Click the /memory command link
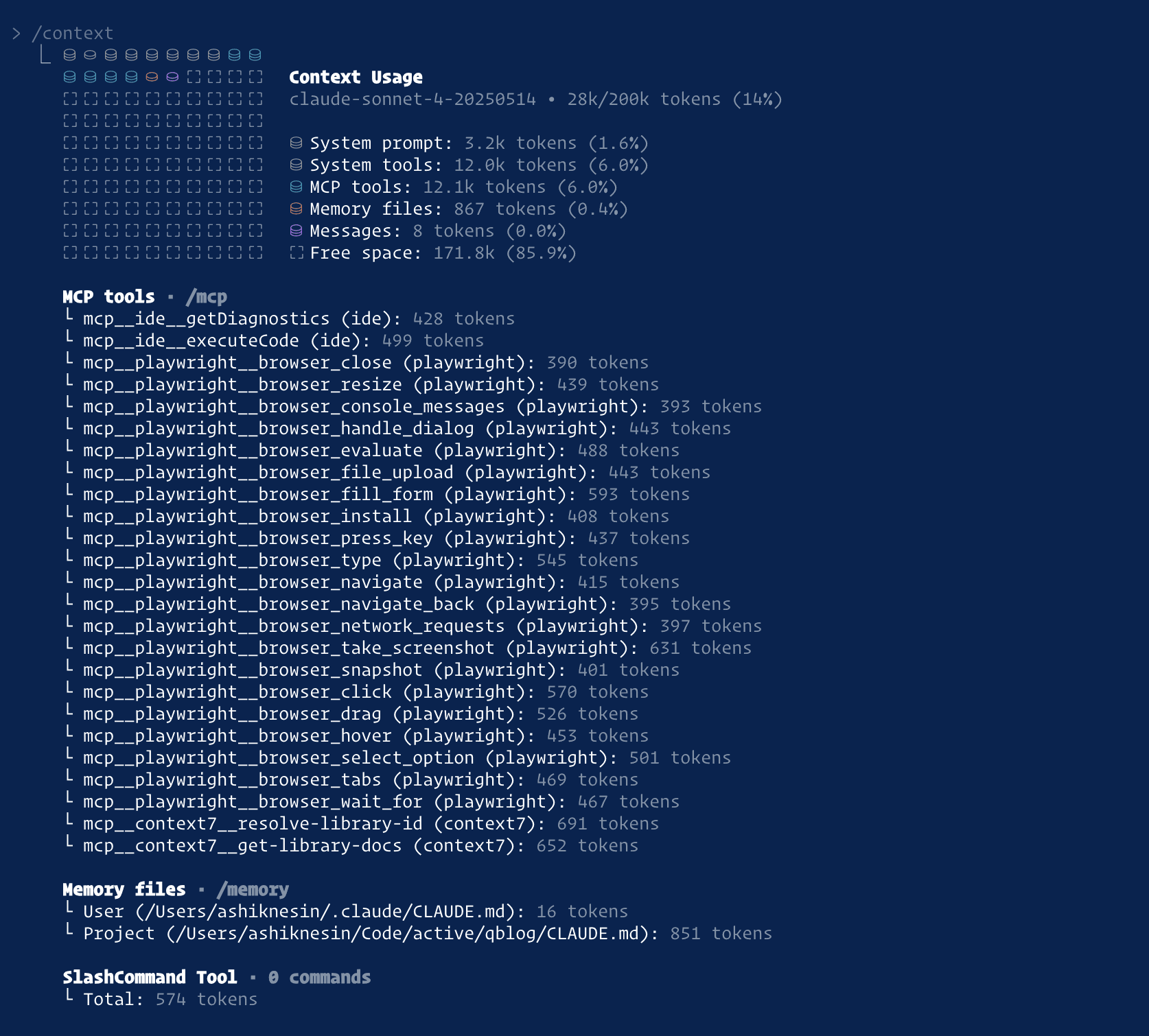Viewport: 1149px width, 1036px height. point(253,890)
